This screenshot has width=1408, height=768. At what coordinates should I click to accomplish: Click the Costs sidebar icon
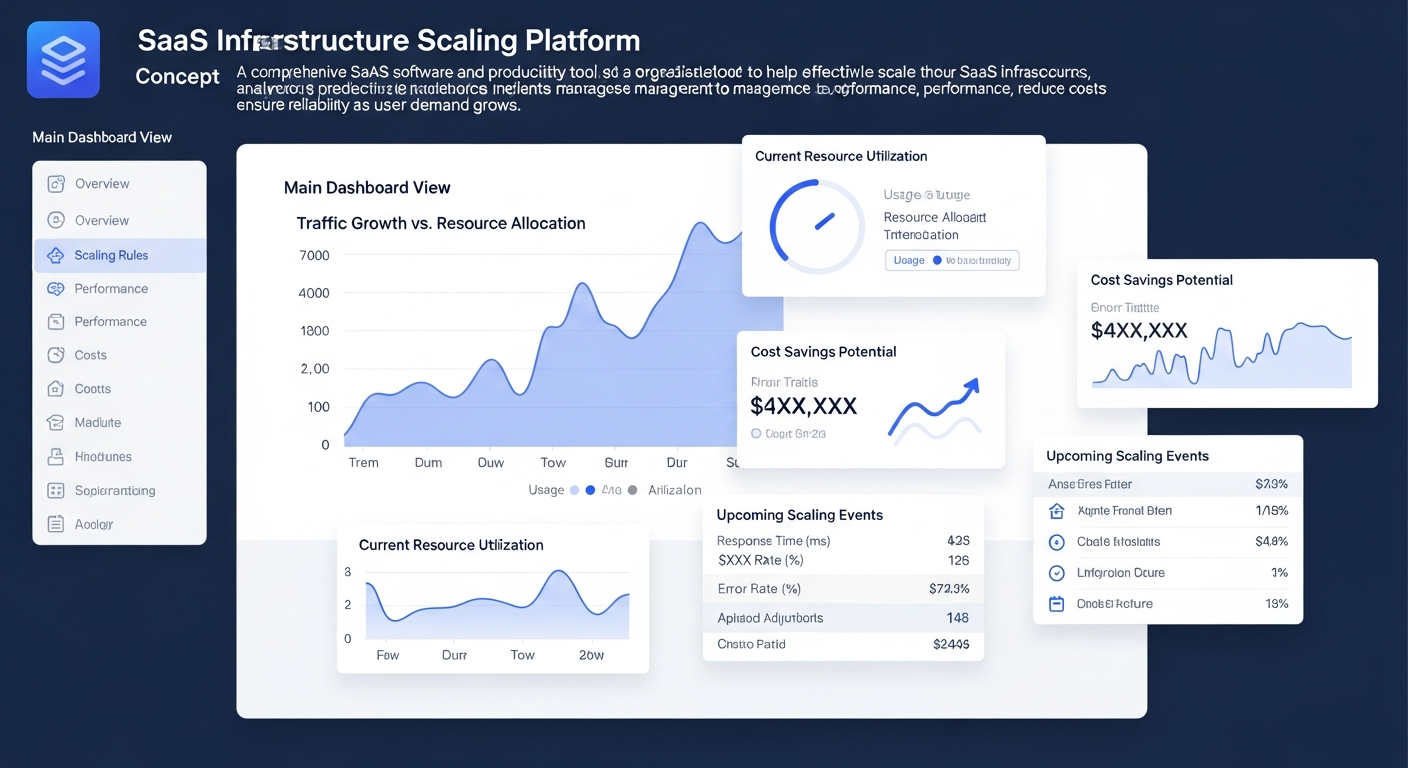[56, 355]
